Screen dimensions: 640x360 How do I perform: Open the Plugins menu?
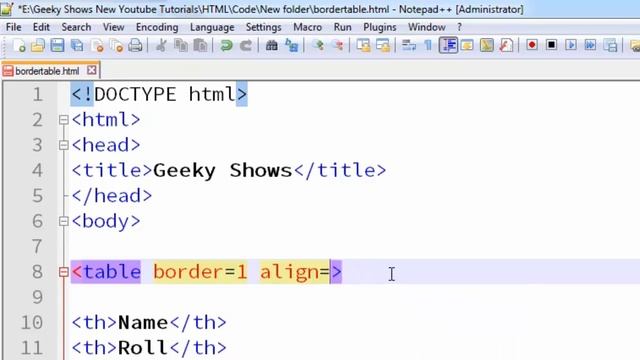pos(380,27)
